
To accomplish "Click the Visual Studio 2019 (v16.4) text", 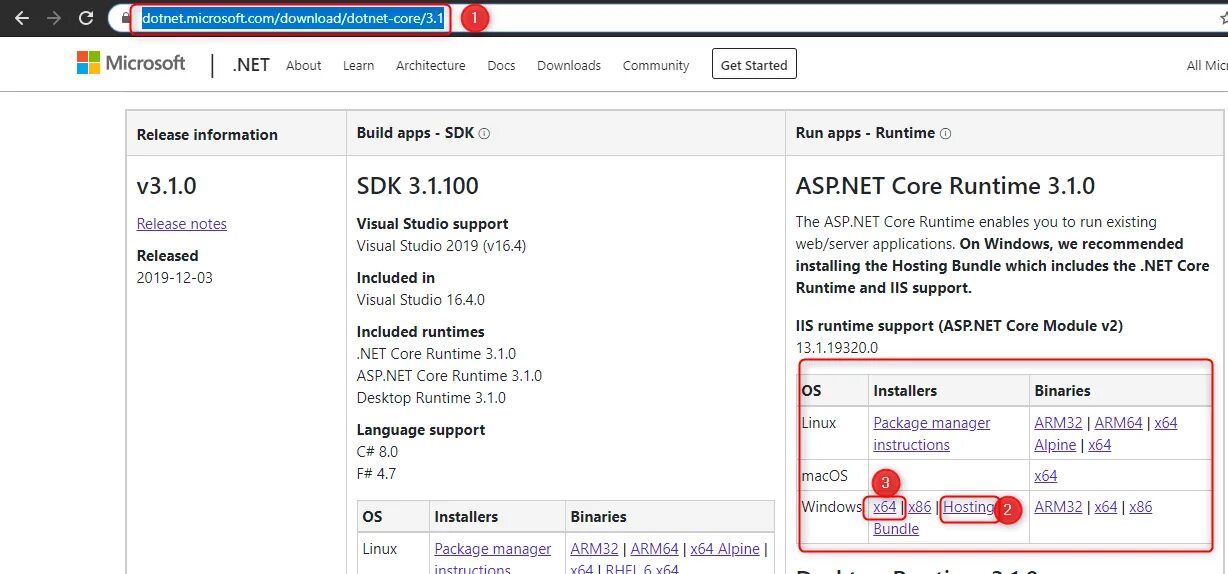I will 441,246.
